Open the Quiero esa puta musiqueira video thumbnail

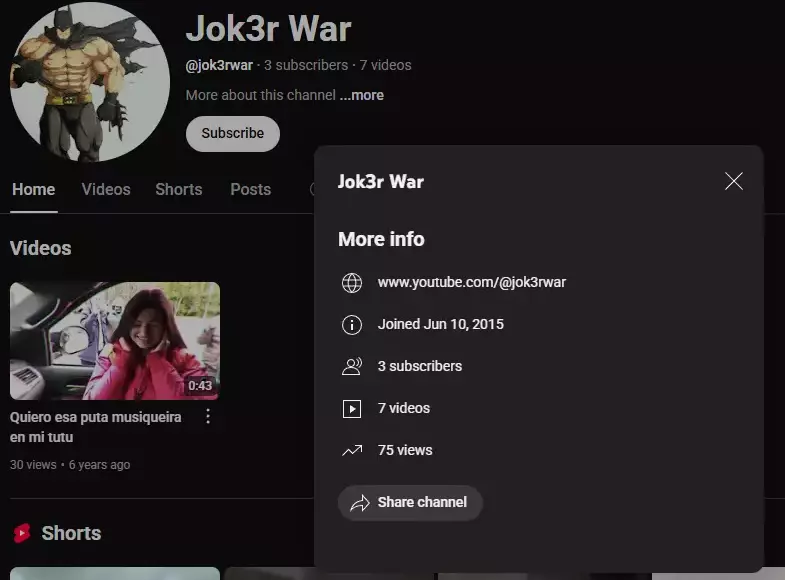tap(115, 341)
